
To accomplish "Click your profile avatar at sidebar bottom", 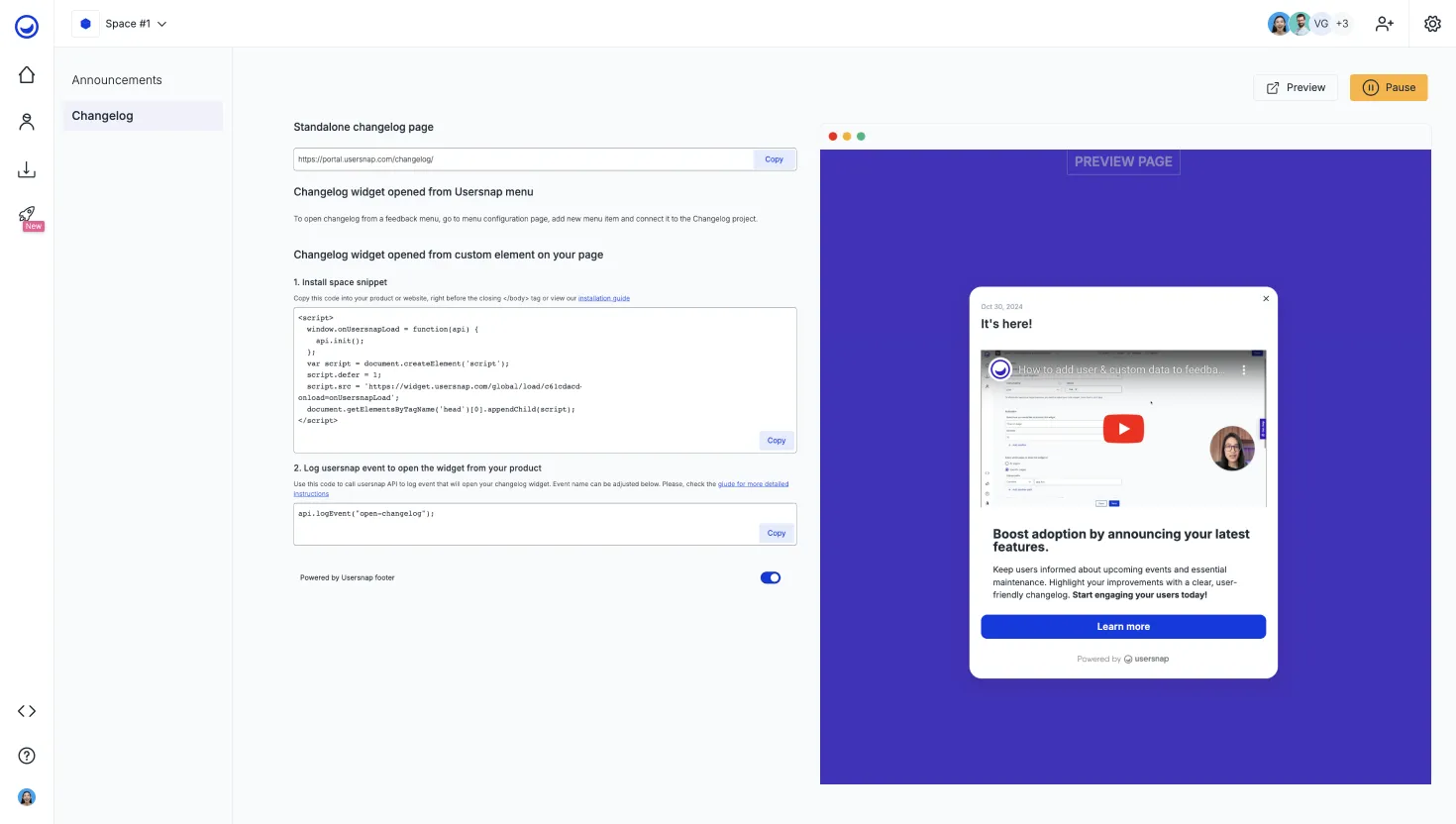I will point(27,796).
